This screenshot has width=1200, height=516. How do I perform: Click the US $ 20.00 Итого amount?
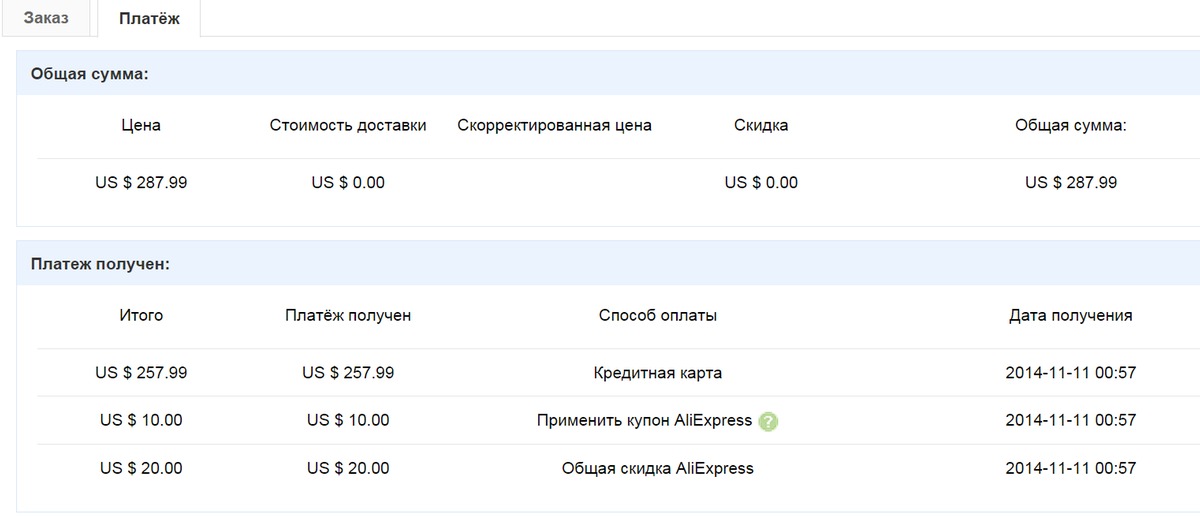coord(141,468)
